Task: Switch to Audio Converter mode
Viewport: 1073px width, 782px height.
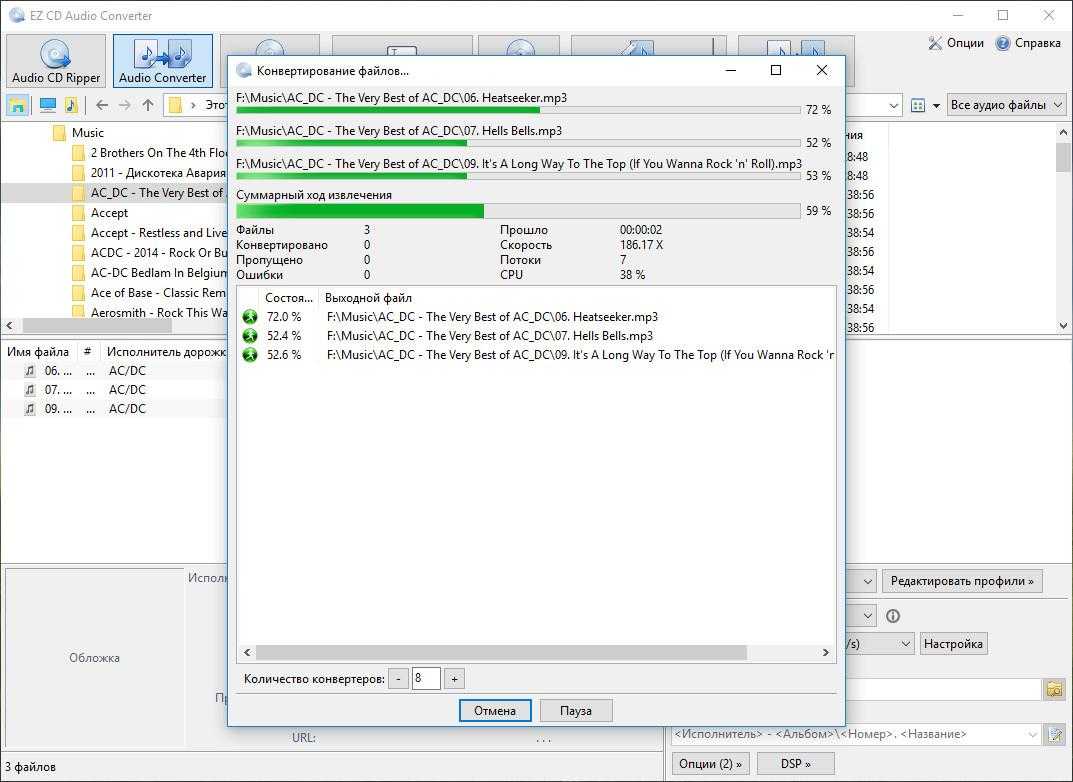Action: click(x=162, y=61)
